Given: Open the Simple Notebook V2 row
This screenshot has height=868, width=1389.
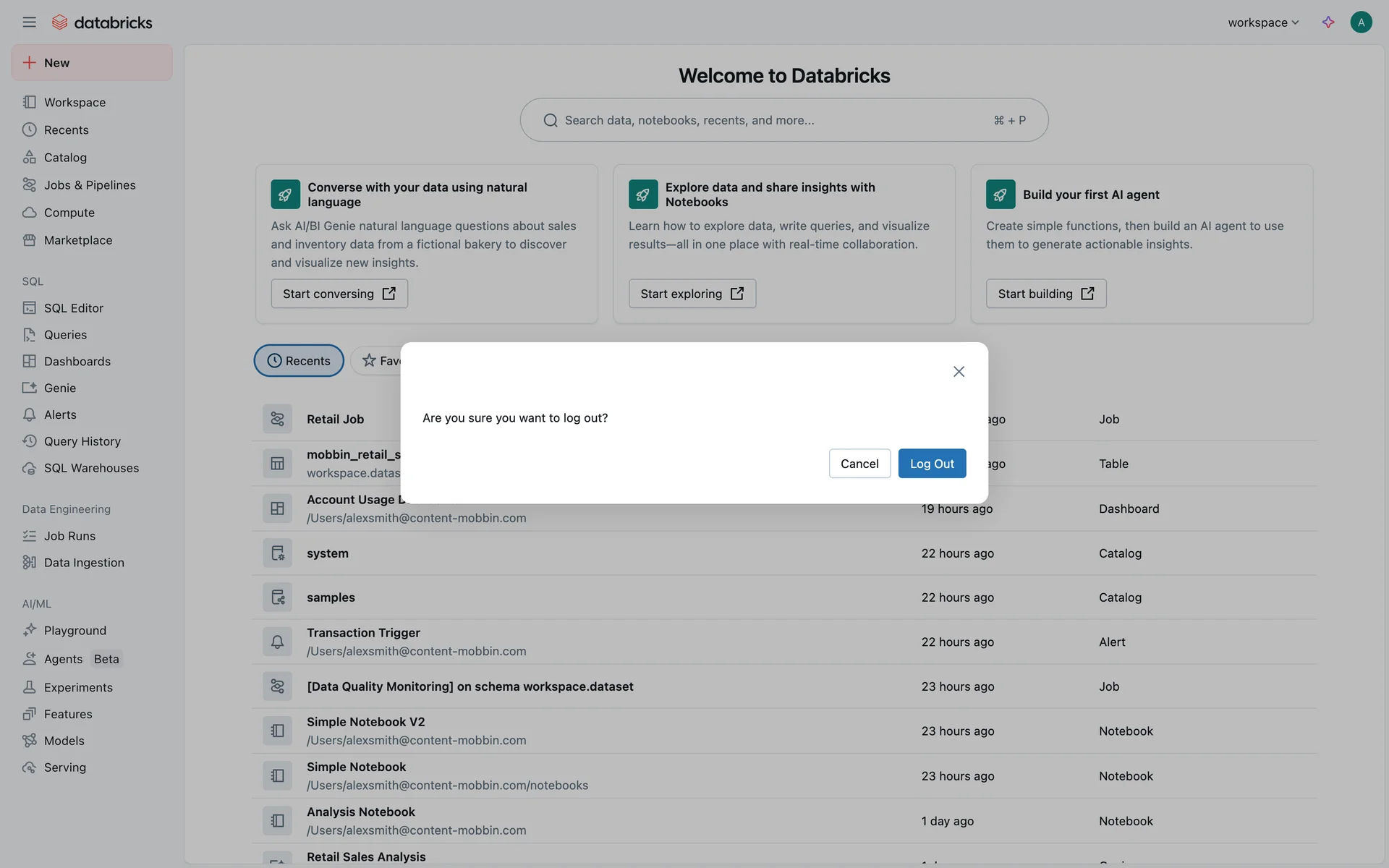Looking at the screenshot, I should [x=366, y=722].
